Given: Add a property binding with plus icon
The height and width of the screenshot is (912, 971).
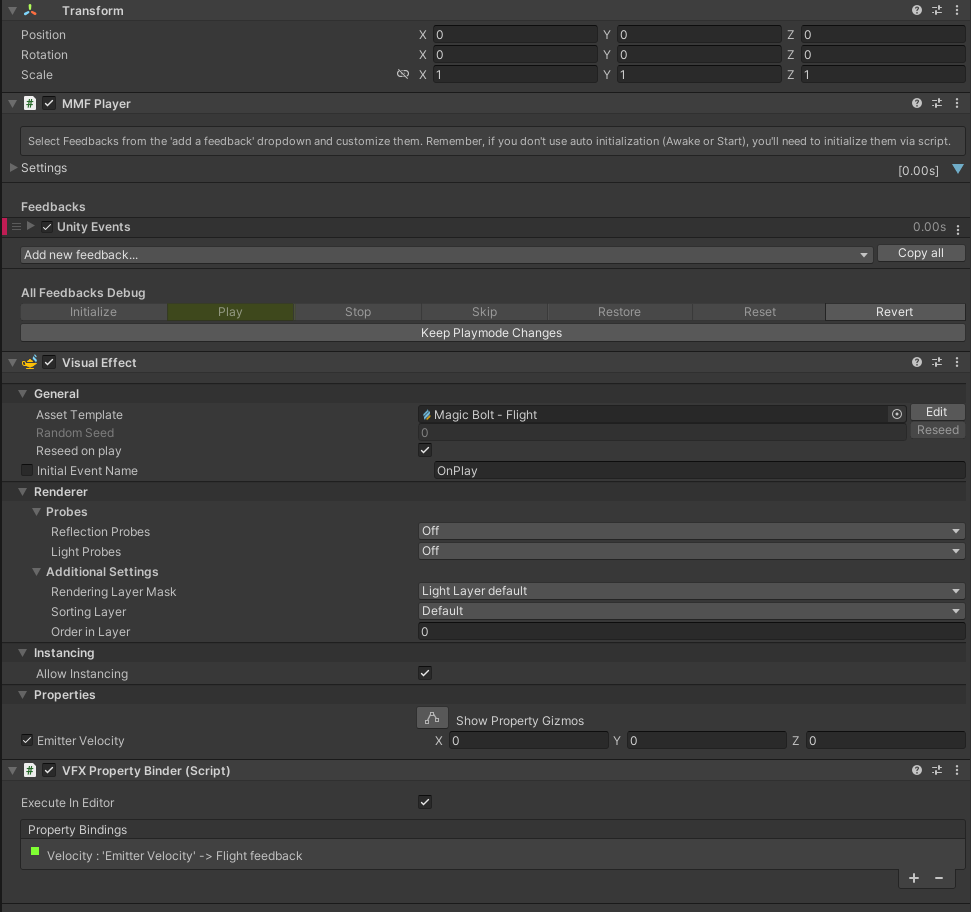Looking at the screenshot, I should (x=914, y=878).
